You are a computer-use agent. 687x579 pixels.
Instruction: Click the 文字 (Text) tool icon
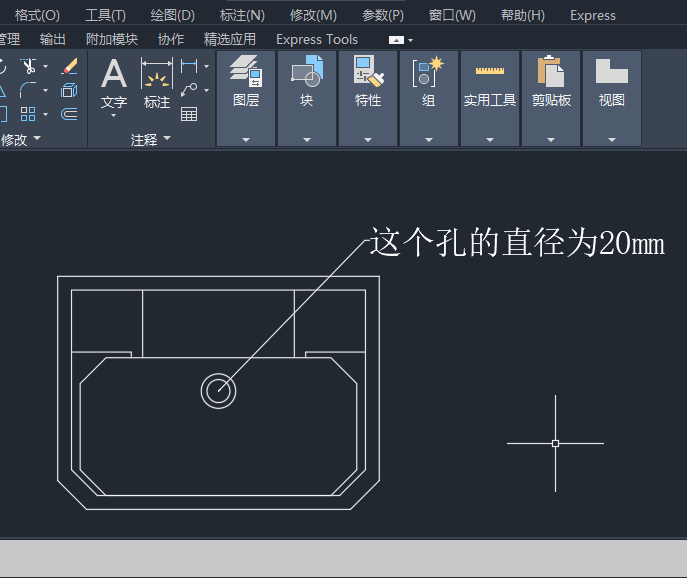click(114, 76)
